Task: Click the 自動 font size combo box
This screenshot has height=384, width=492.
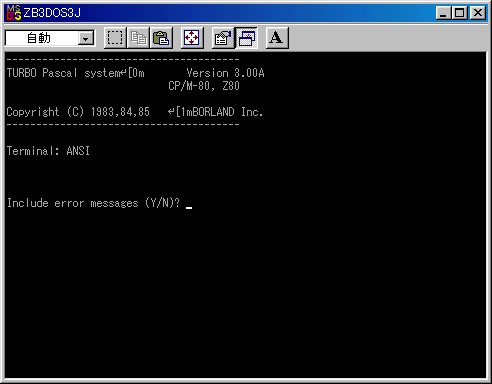Action: (50, 38)
